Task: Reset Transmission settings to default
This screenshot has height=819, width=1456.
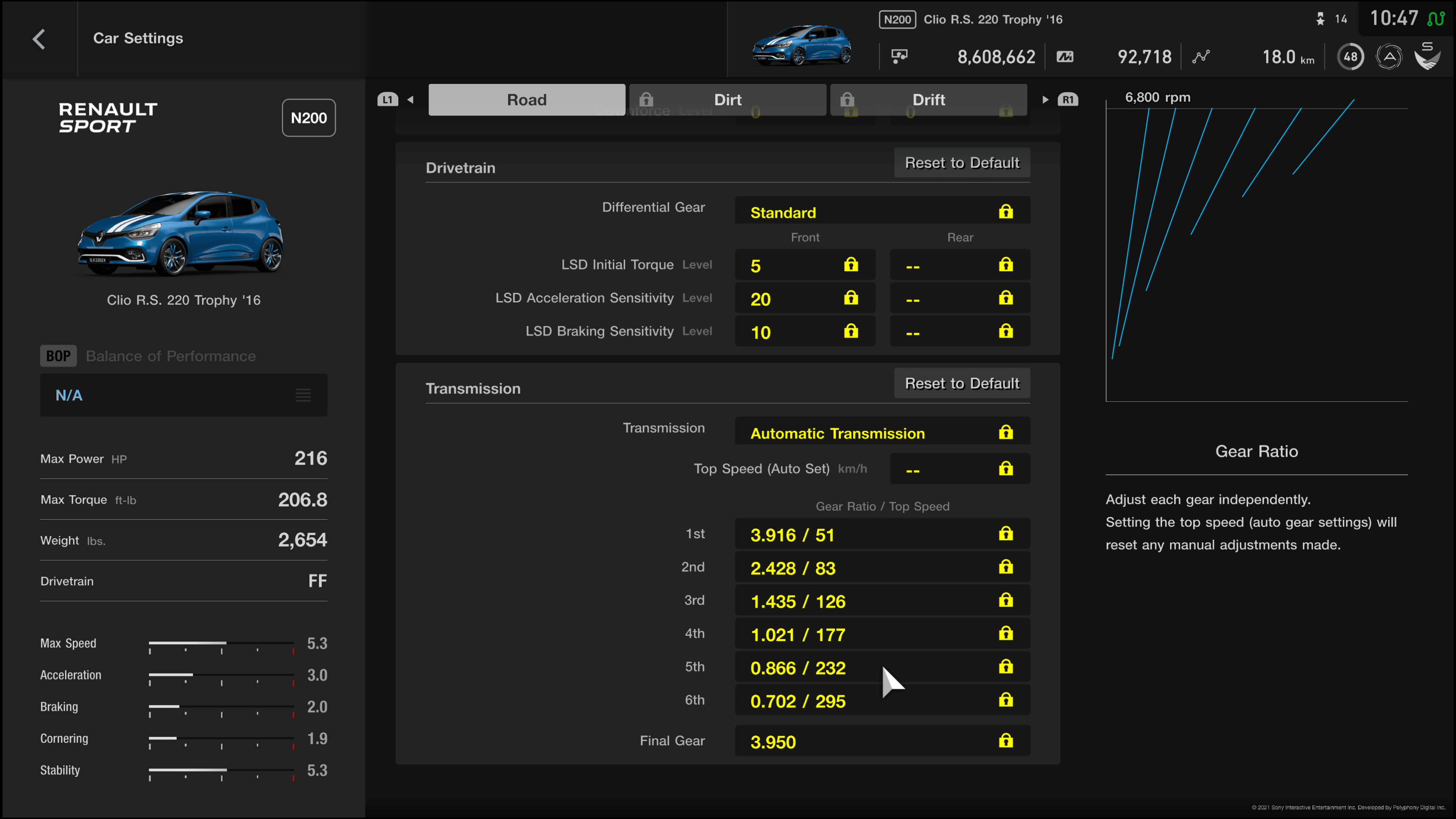Action: click(x=960, y=383)
